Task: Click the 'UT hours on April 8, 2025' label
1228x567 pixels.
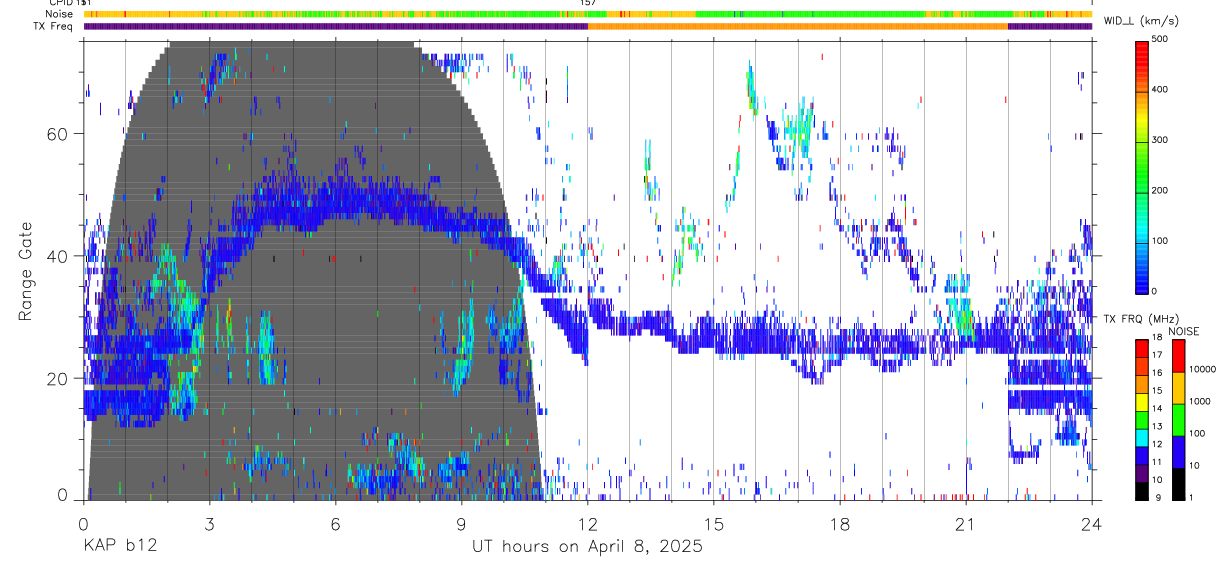Action: click(587, 547)
